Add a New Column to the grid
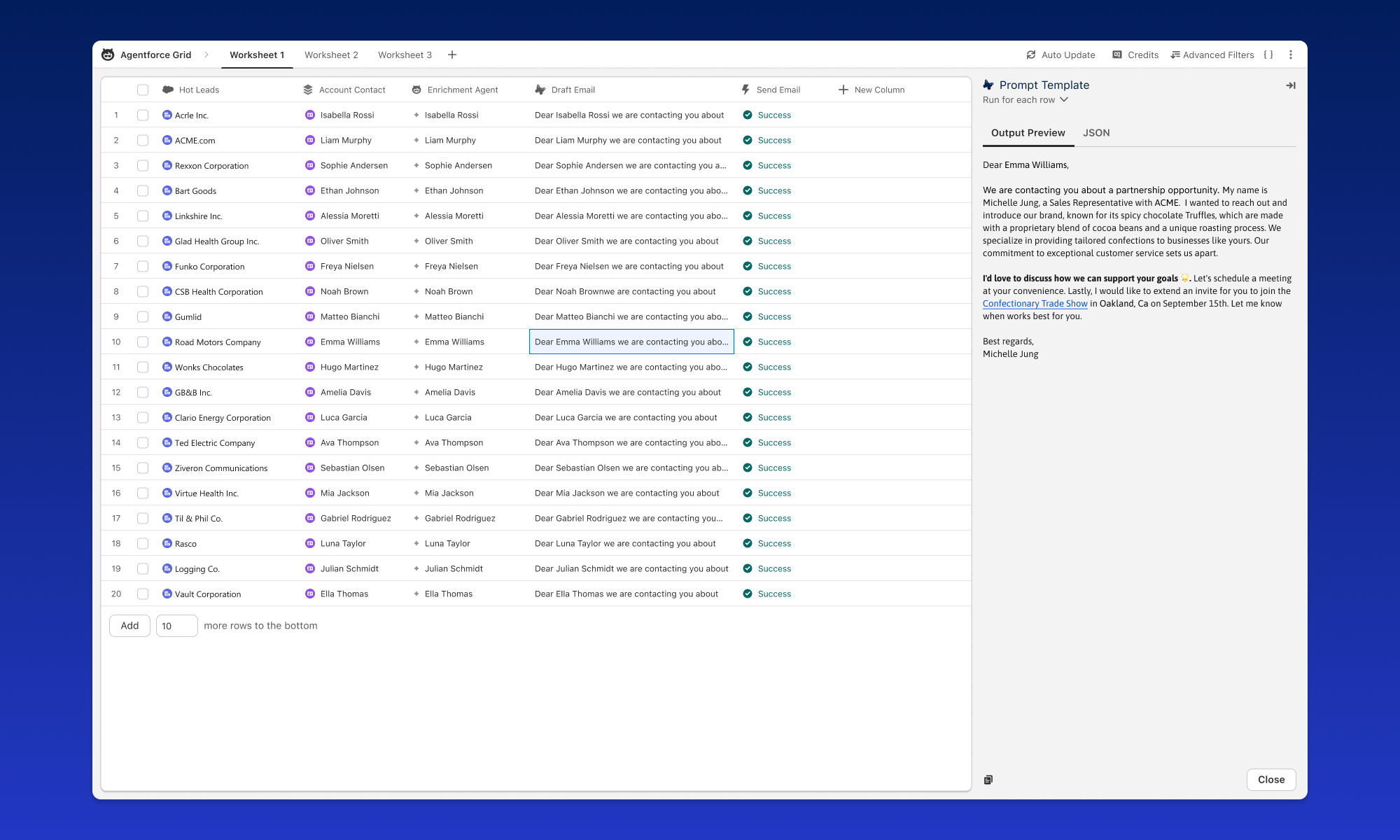 tap(871, 90)
